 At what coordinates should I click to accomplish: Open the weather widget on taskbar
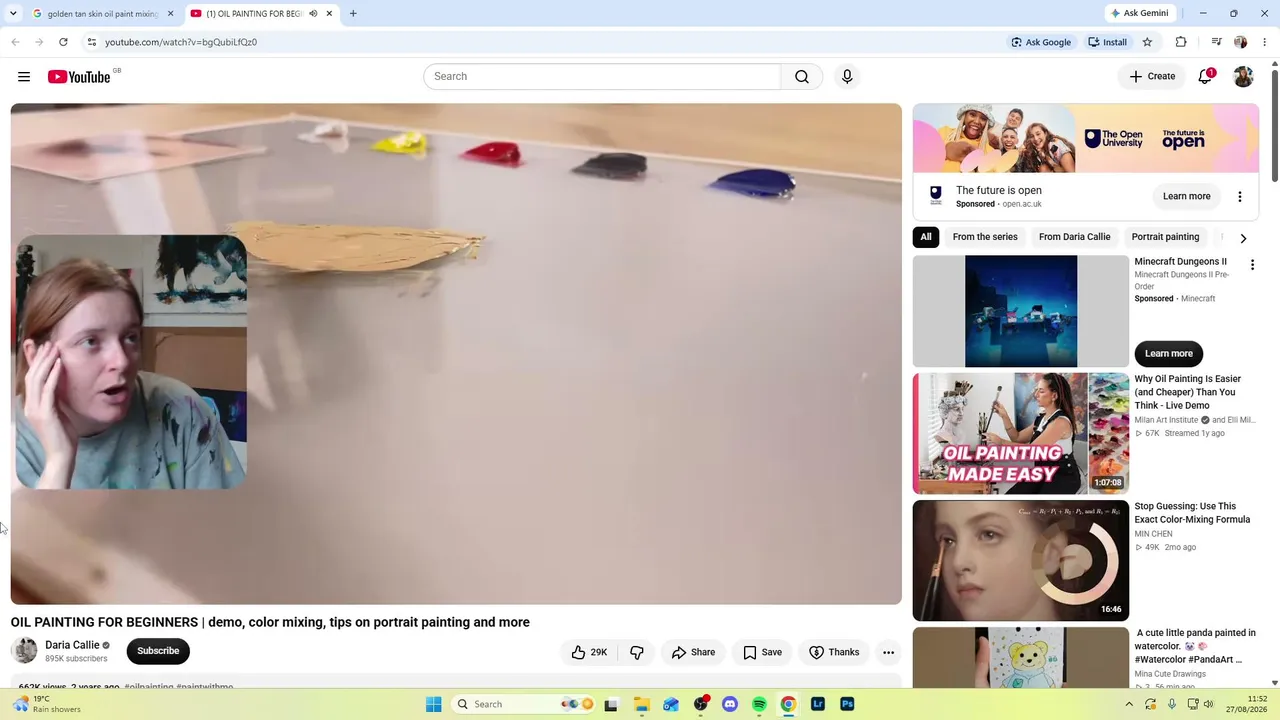[x=44, y=704]
